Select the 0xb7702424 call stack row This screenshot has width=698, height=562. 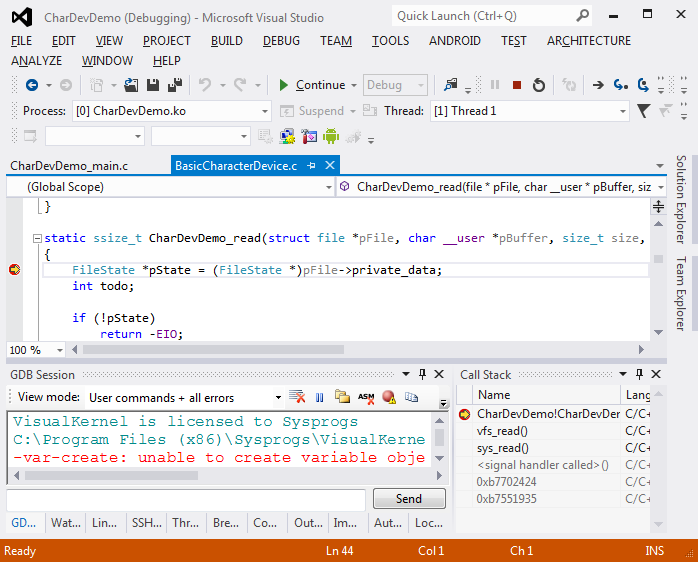pos(553,482)
